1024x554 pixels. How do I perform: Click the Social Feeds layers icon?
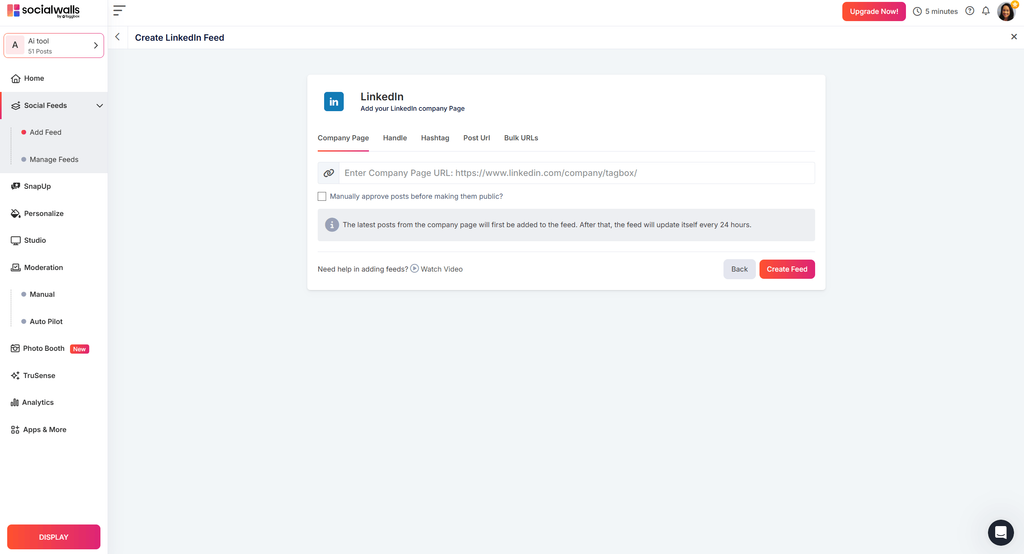(16, 105)
